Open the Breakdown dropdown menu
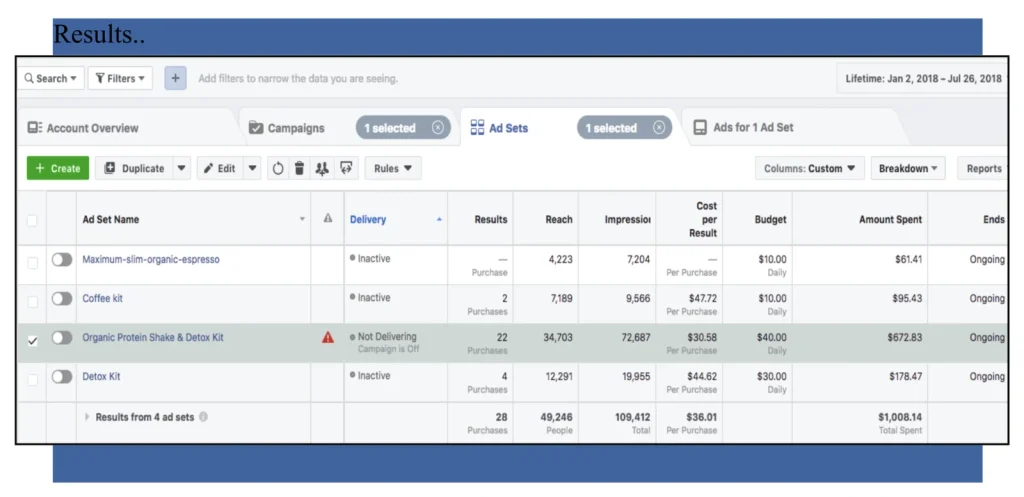This screenshot has width=1024, height=497. pos(908,169)
